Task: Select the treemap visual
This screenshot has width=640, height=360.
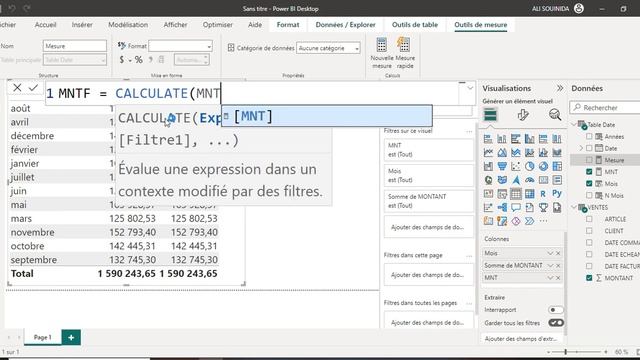Action: tap(557, 167)
